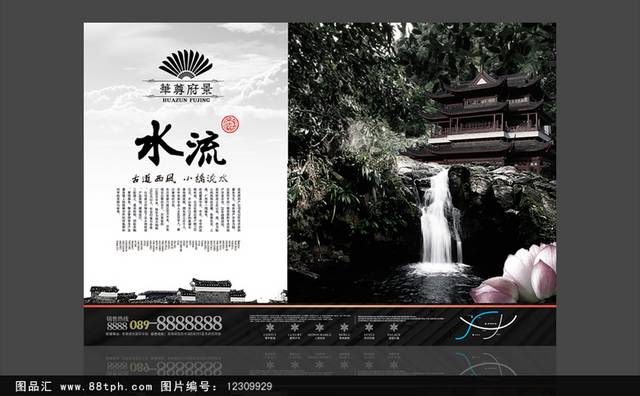640x396 pixels.
Task: Click the 華尊府景 title text
Action: (x=186, y=88)
